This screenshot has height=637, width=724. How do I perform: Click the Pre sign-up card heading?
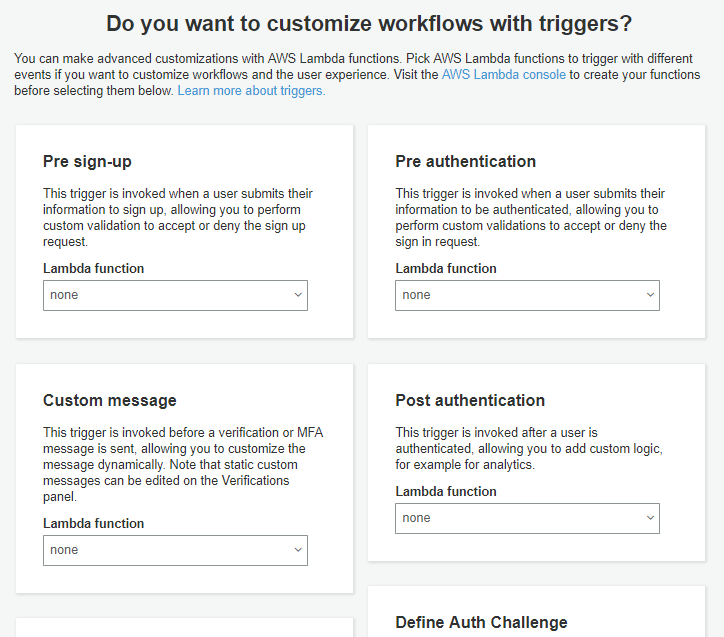point(87,161)
